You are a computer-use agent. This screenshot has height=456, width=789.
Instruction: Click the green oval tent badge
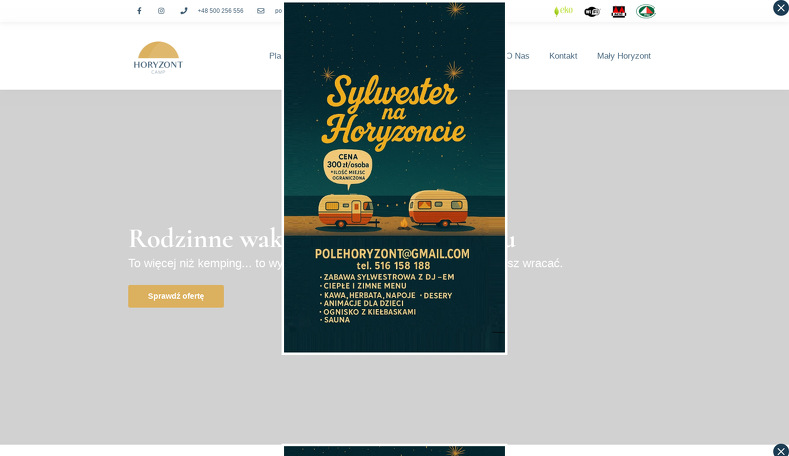[x=646, y=11]
